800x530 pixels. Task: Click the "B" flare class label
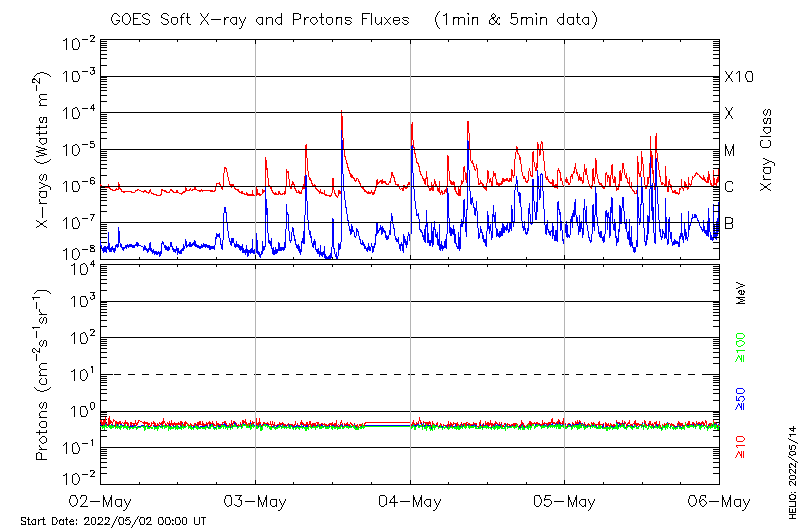[x=729, y=223]
